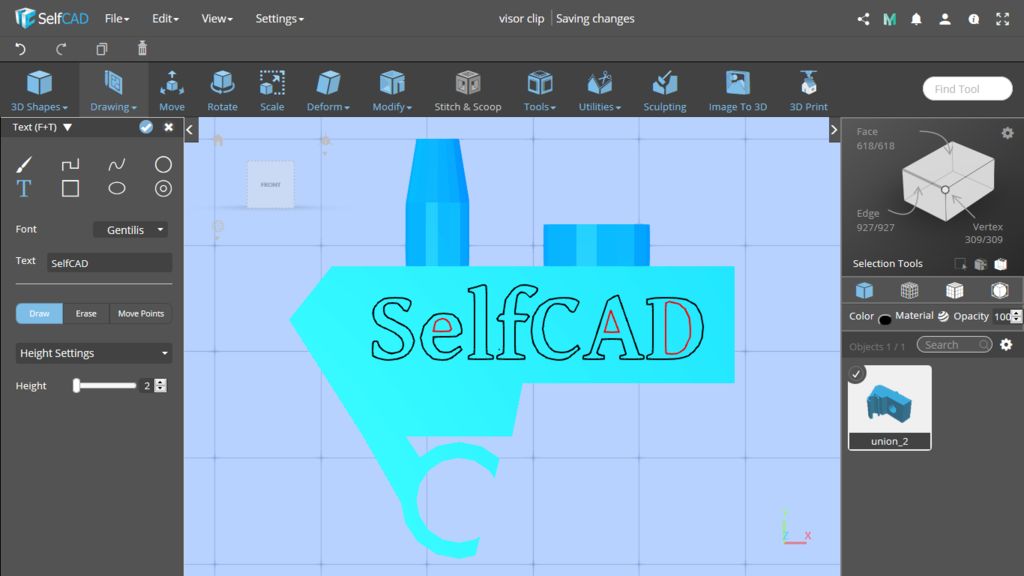
Task: Click the copy object icon
Action: pos(101,49)
